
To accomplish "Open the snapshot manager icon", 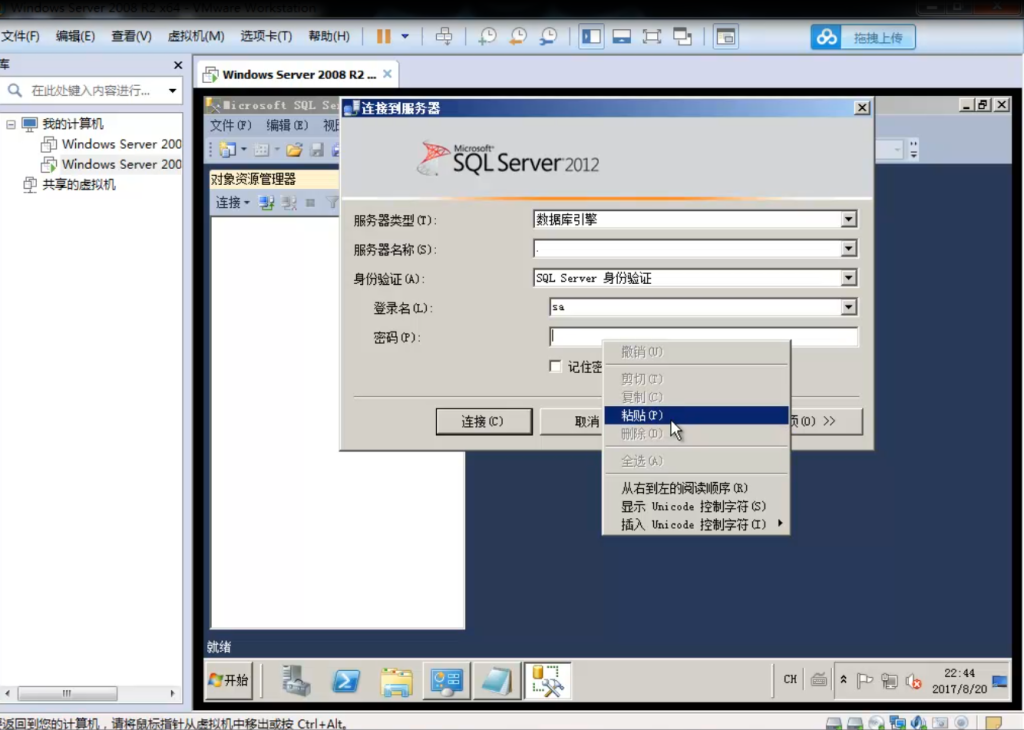I will click(x=549, y=37).
